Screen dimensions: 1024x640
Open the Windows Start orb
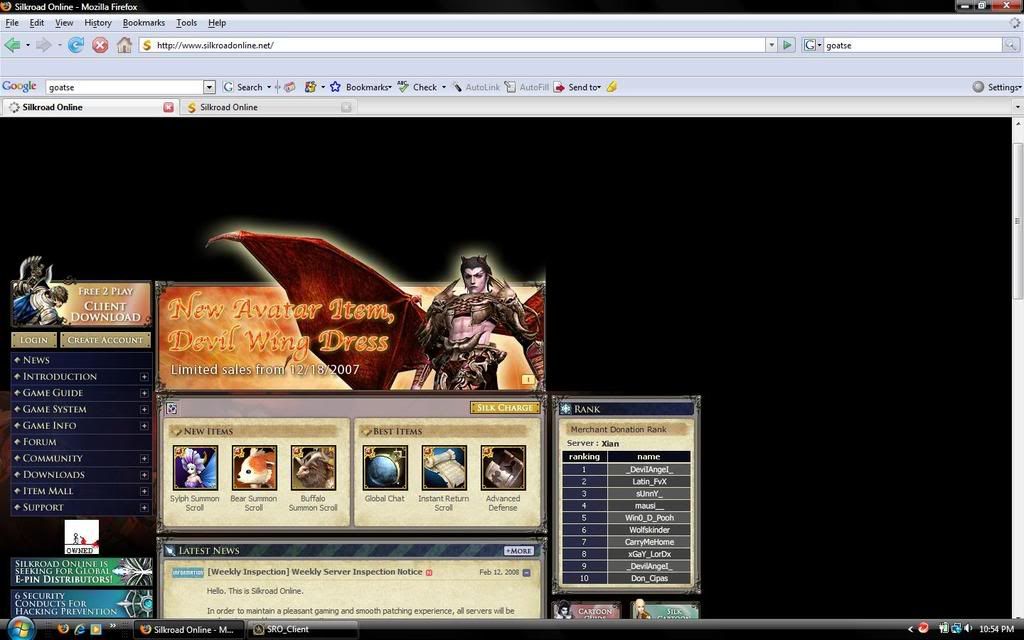[x=20, y=630]
